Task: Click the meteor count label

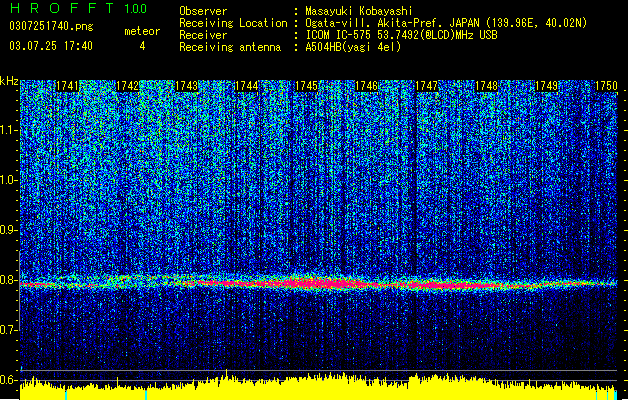Action: [x=142, y=31]
